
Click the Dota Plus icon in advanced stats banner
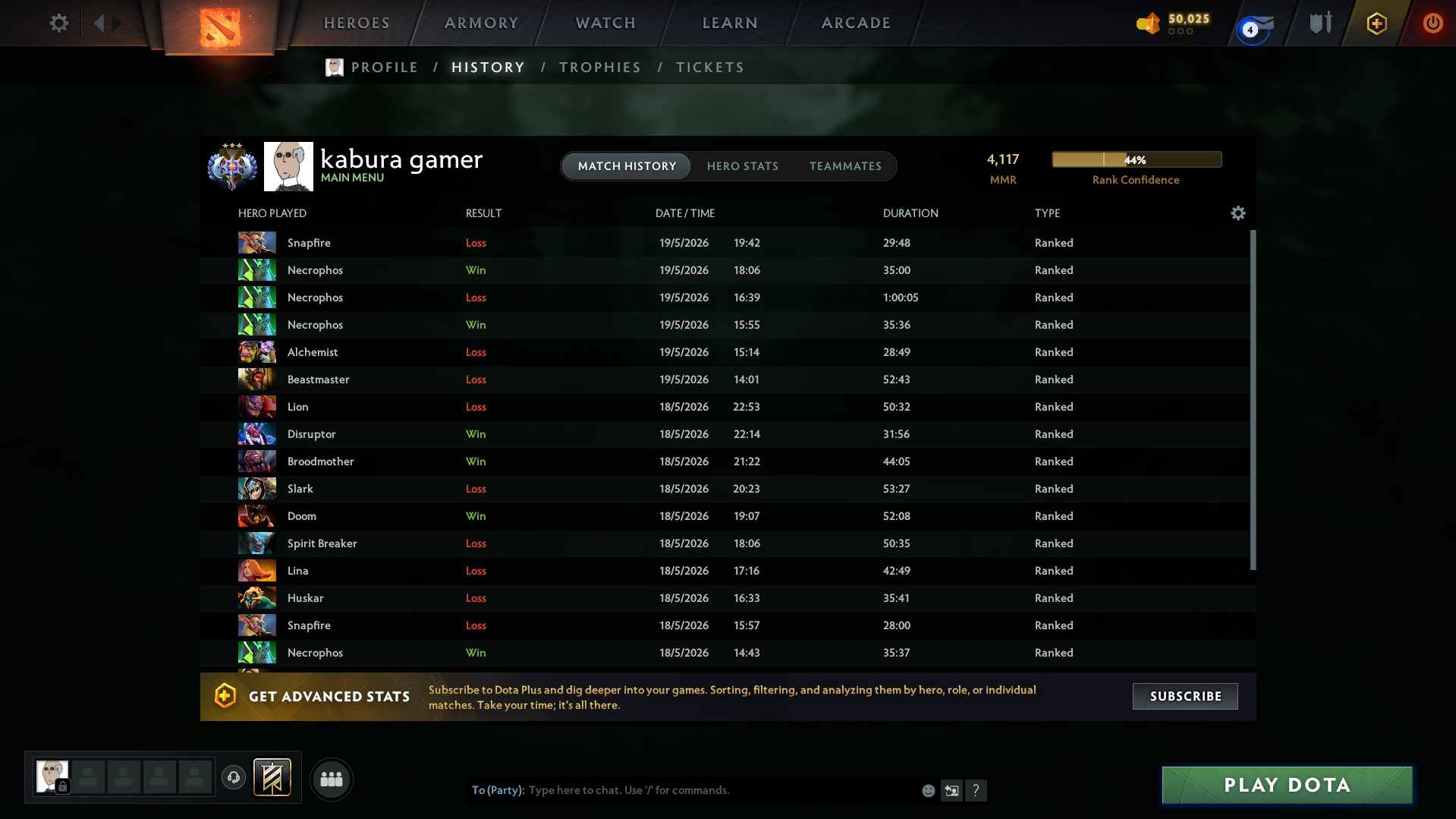coord(225,696)
